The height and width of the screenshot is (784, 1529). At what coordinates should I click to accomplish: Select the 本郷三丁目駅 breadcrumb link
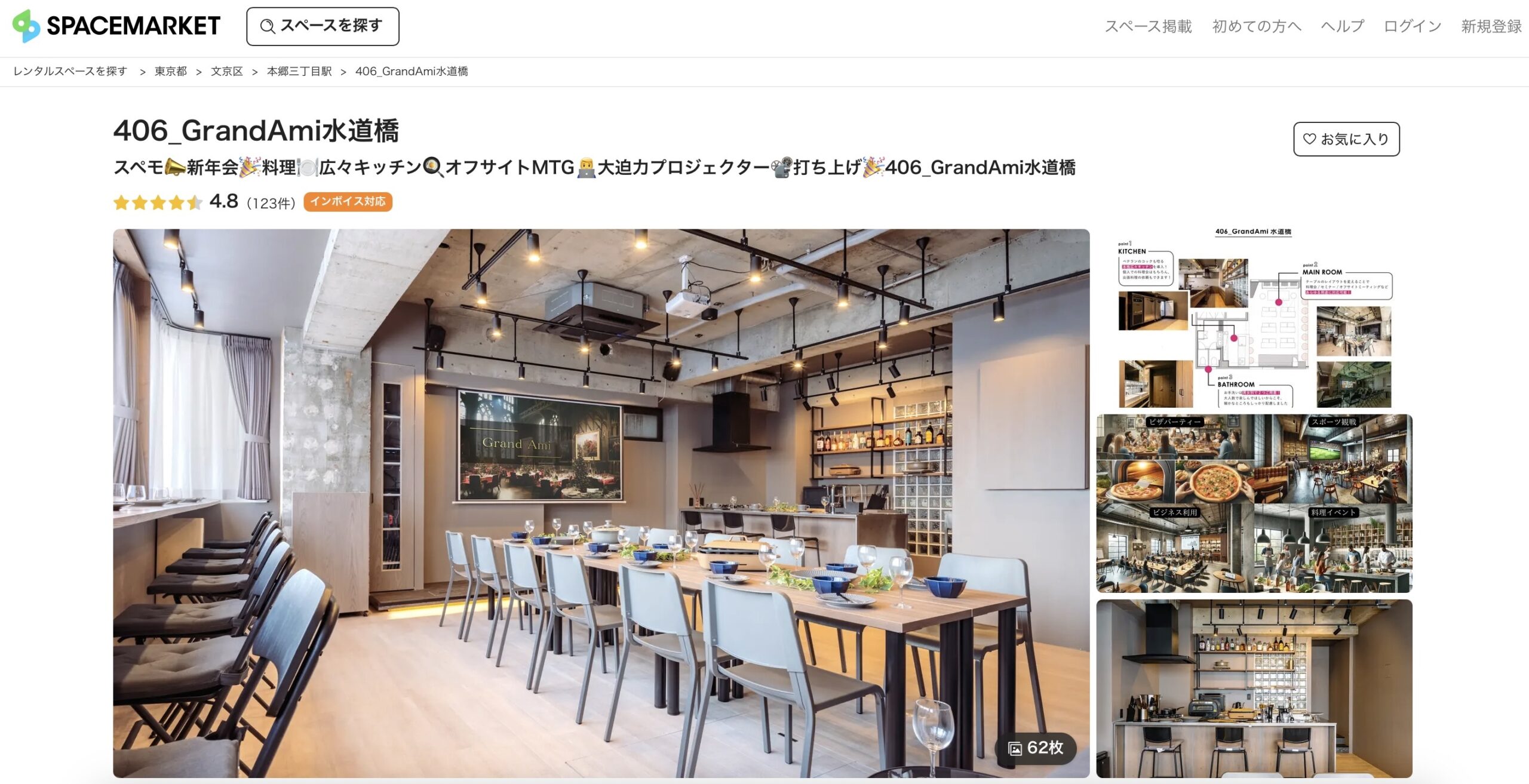(299, 71)
